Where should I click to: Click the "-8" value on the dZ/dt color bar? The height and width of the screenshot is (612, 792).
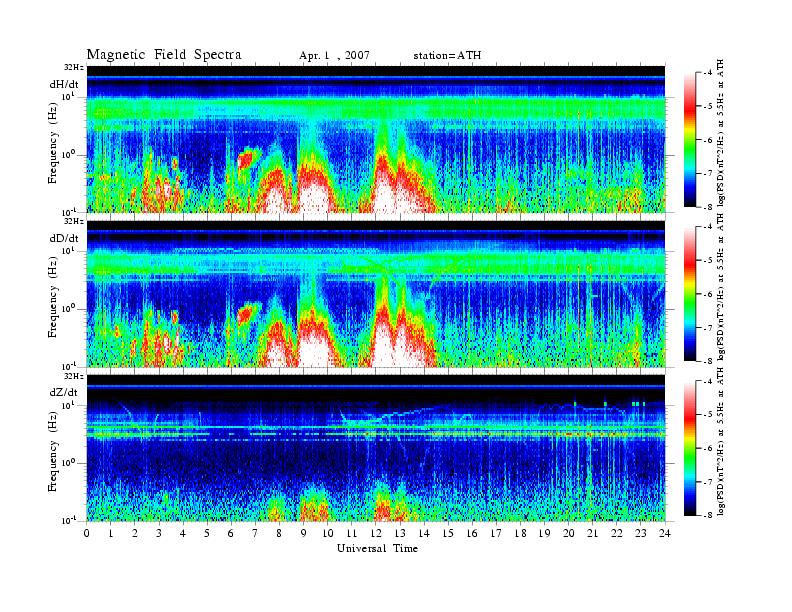[x=707, y=515]
